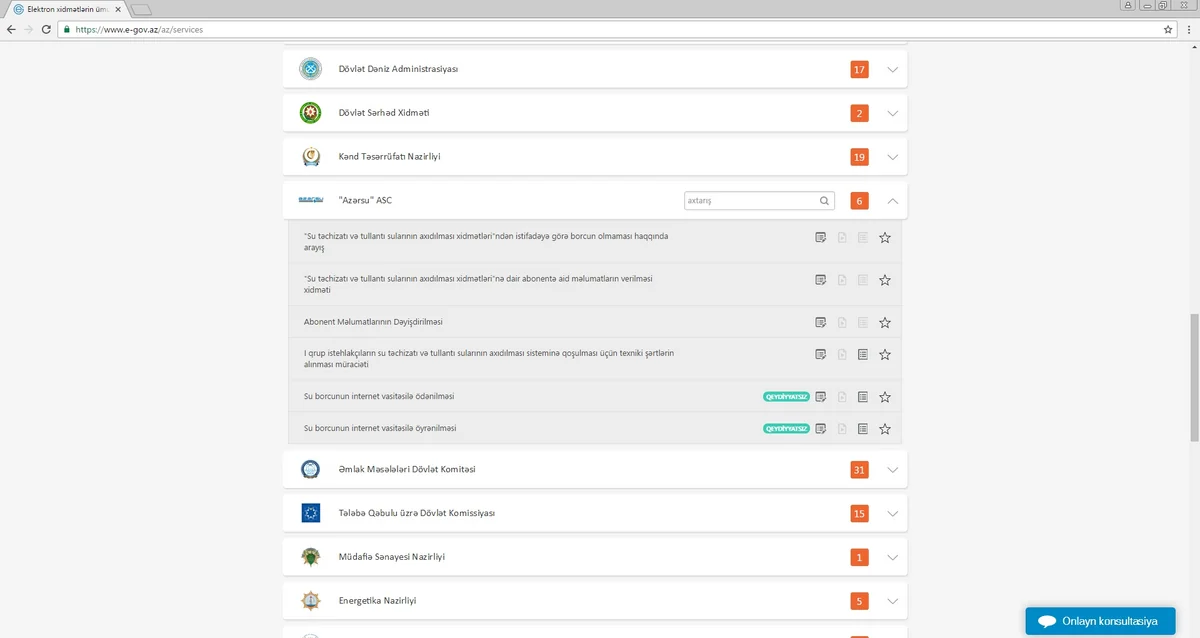Click the Əmlak Məsələləri Dövlət Komitəsi emblem
This screenshot has width=1200, height=638.
pos(311,469)
